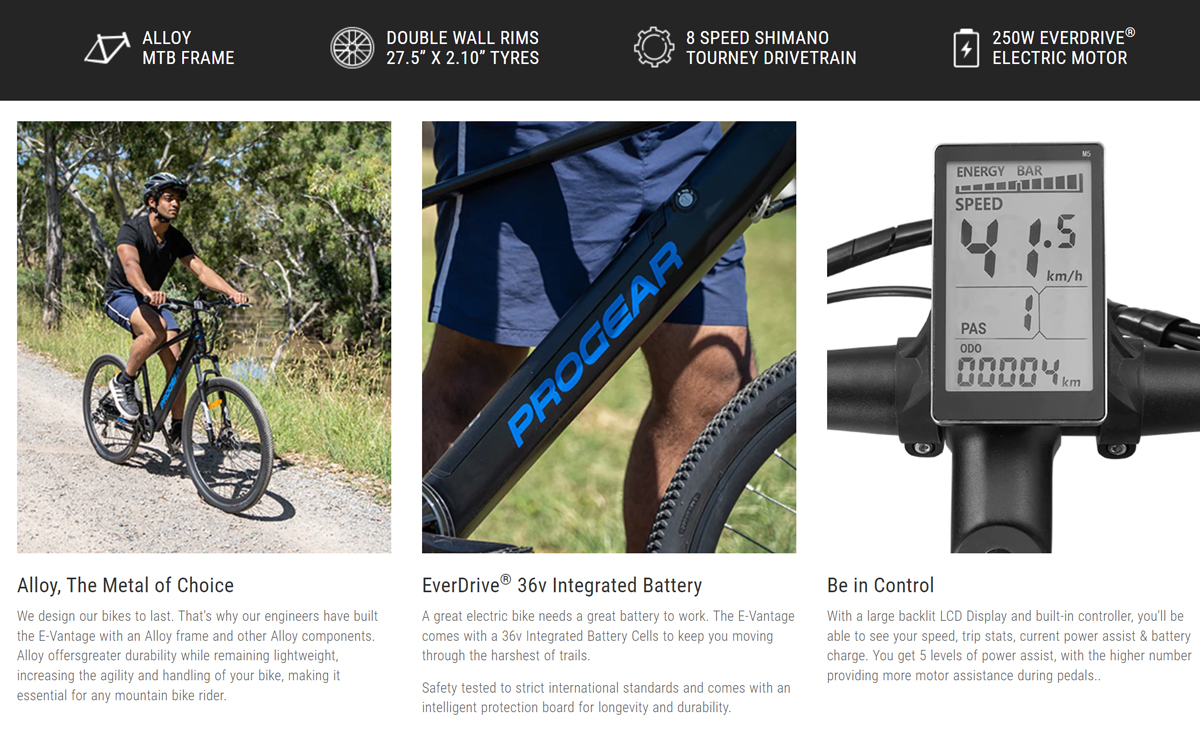Click the energy bar on LCD display
The image size is (1200, 741).
coord(1018,178)
